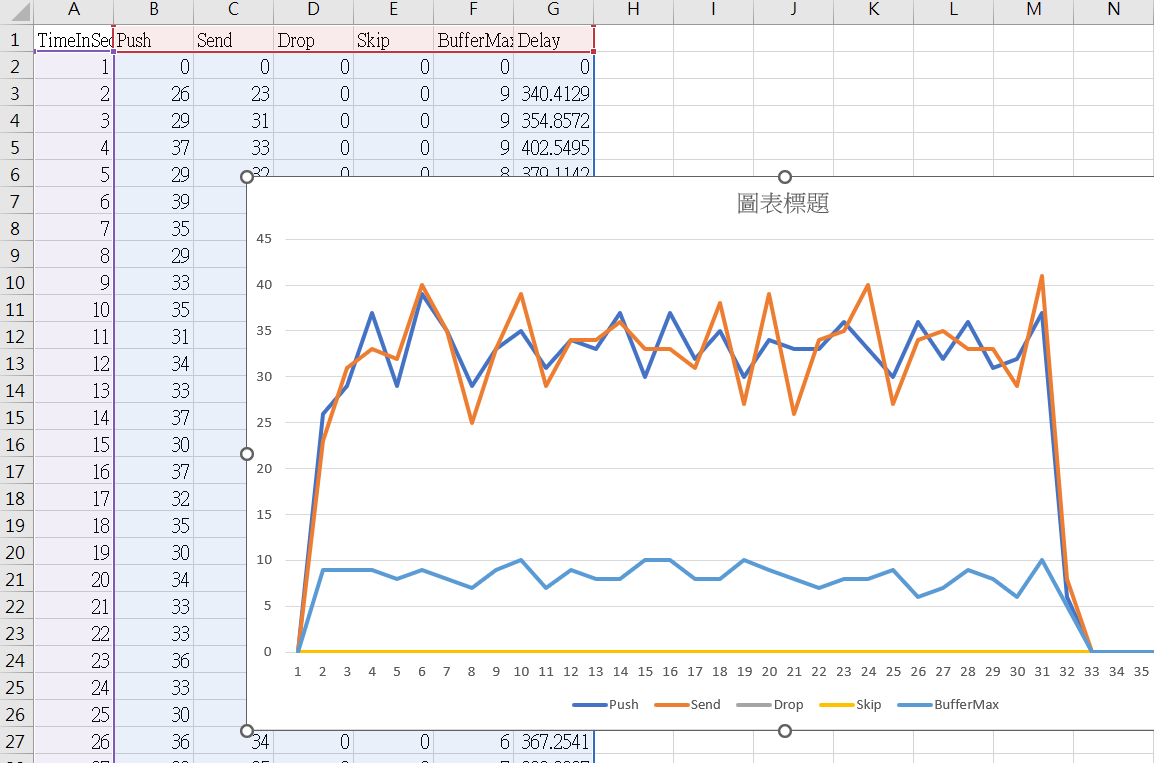The width and height of the screenshot is (1154, 763).
Task: Select row 1 header
Action: pyautogui.click(x=16, y=40)
